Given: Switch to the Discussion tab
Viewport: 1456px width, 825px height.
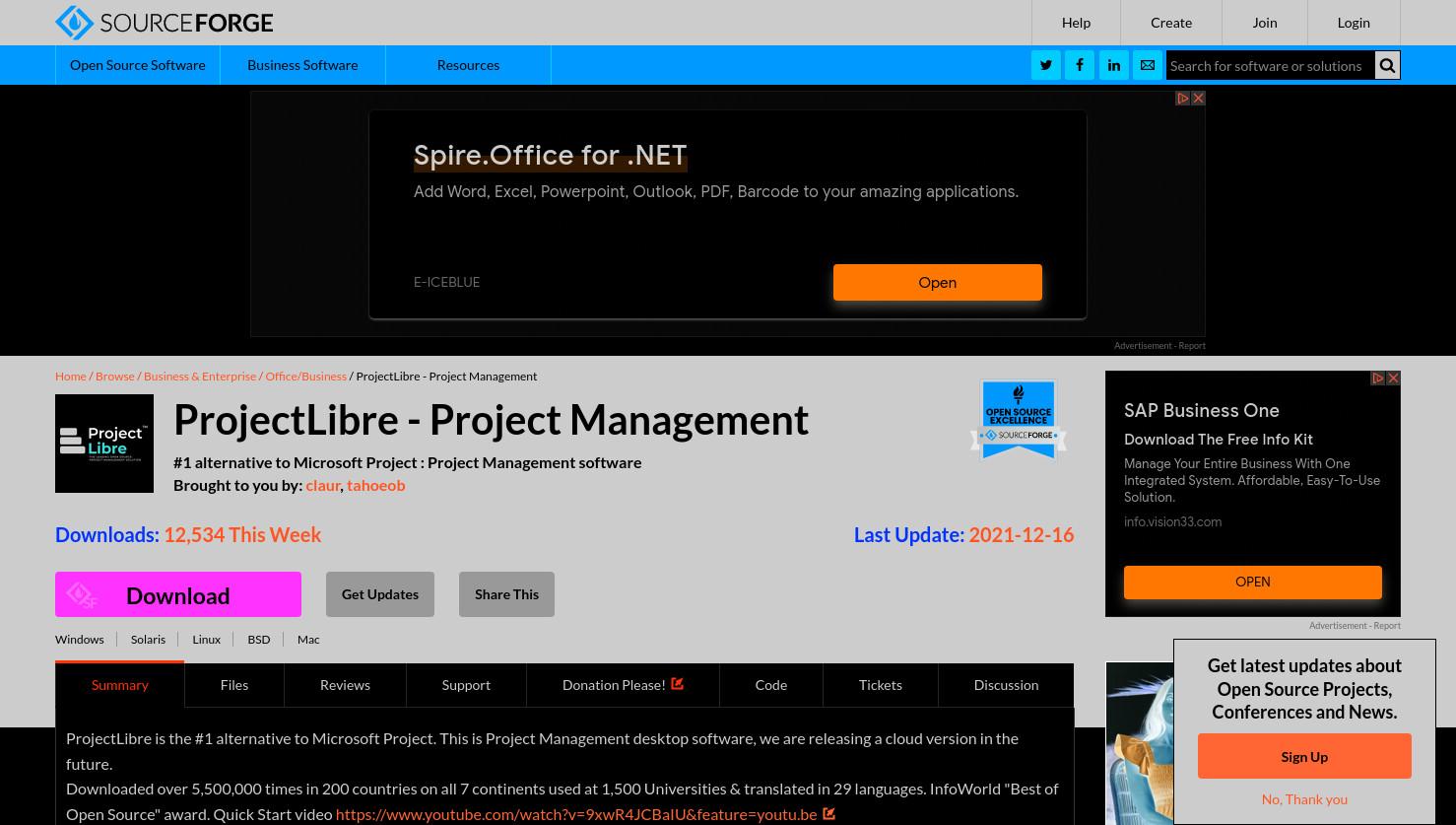Looking at the screenshot, I should coord(1006,685).
